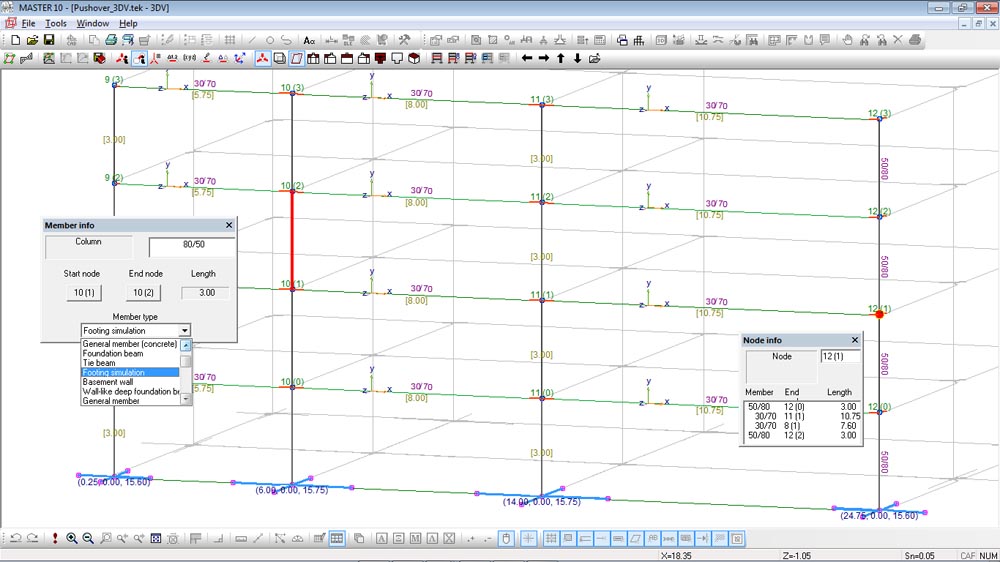Image resolution: width=1000 pixels, height=562 pixels.
Task: Click scroll down arrow in member type list
Action: (186, 399)
